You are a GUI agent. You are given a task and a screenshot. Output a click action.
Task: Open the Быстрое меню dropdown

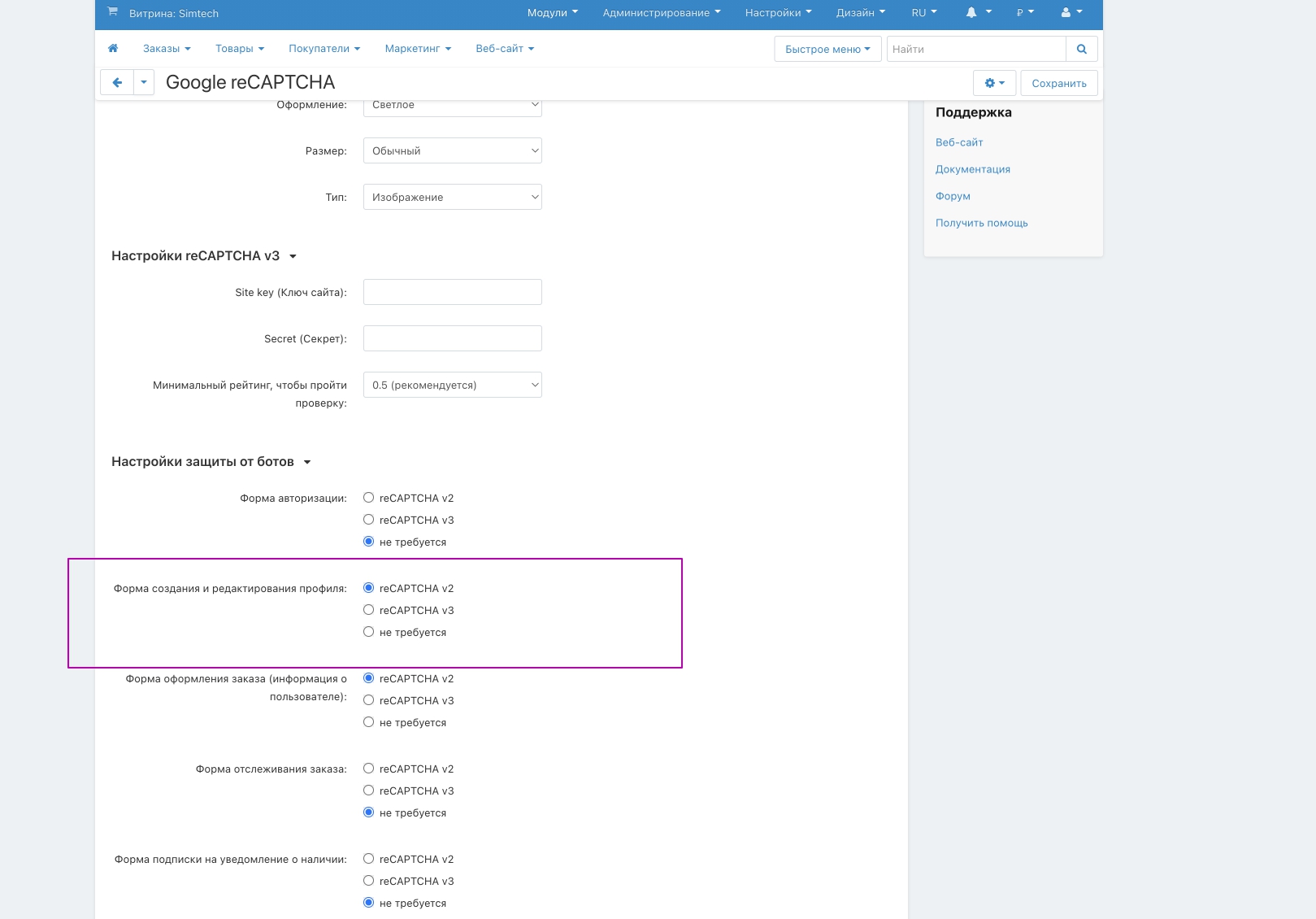point(827,49)
